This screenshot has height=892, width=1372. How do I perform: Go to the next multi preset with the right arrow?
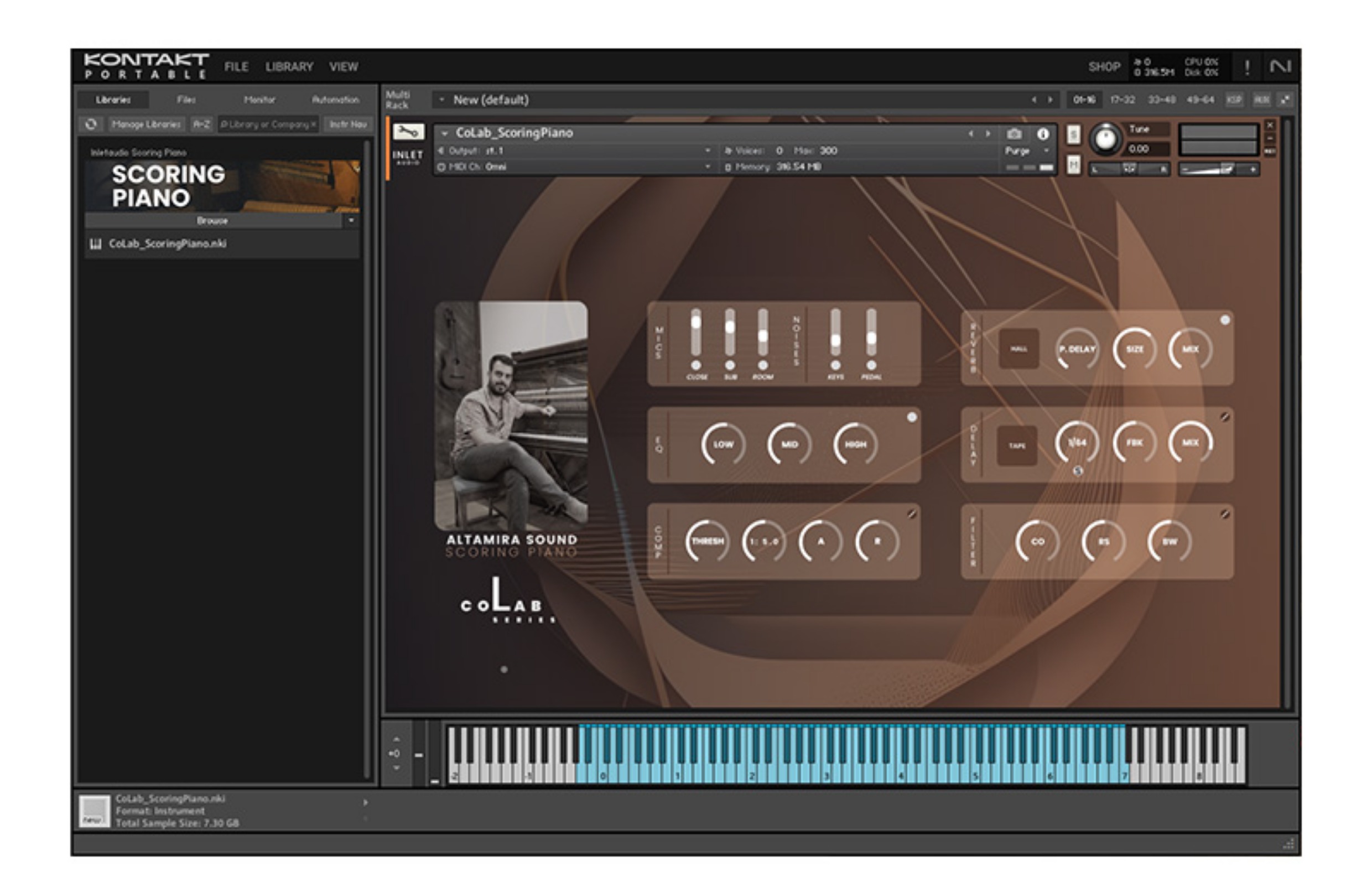[1050, 100]
